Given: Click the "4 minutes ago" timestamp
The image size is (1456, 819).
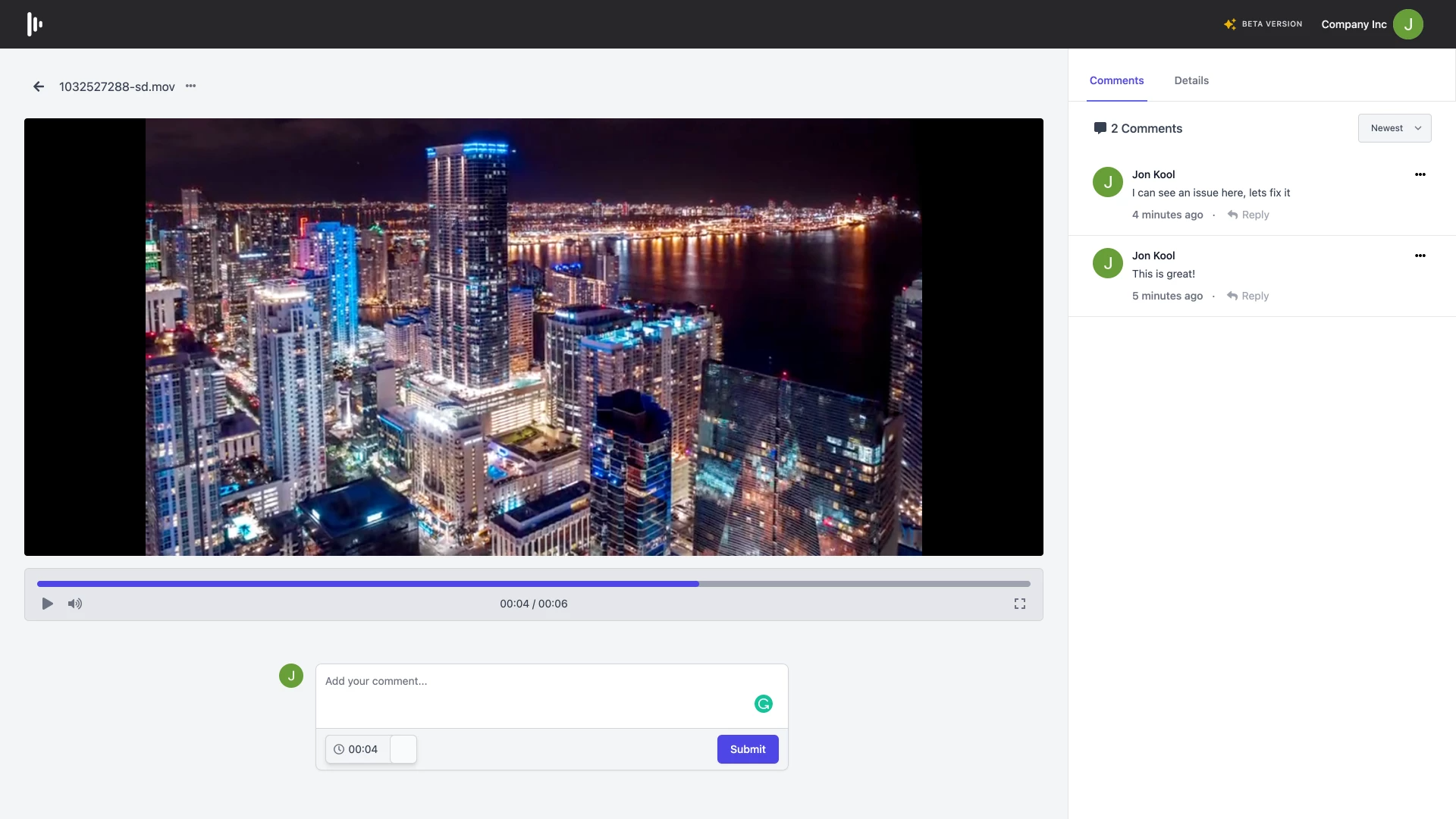Looking at the screenshot, I should point(1167,215).
